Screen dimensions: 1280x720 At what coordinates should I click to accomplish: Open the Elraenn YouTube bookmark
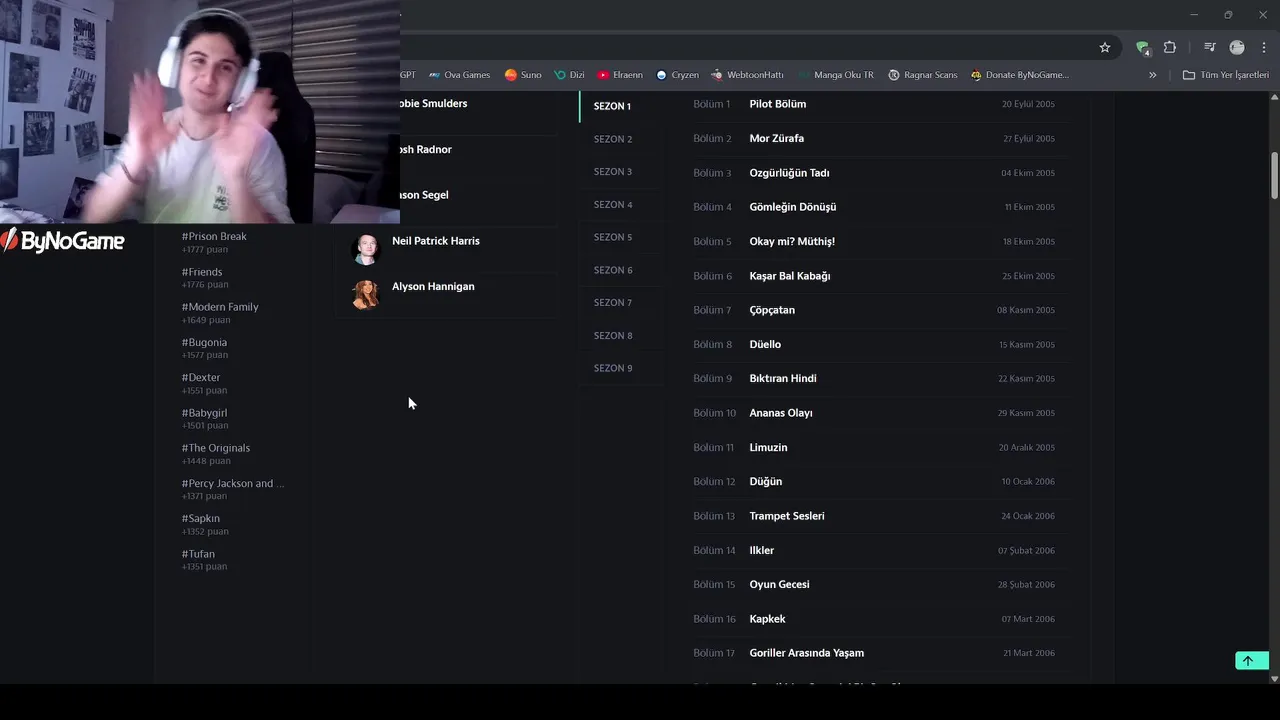[x=620, y=75]
